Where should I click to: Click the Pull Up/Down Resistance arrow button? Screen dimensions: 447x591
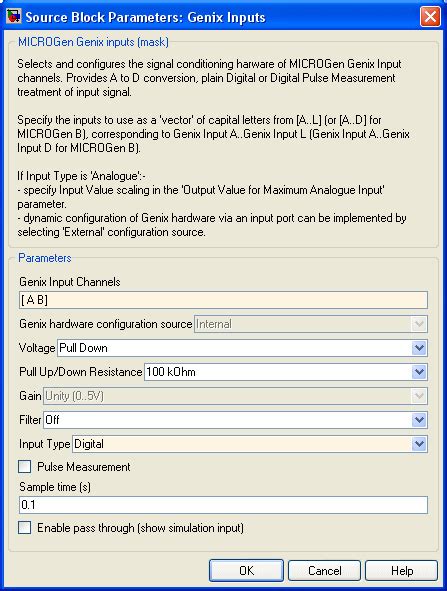tap(419, 372)
